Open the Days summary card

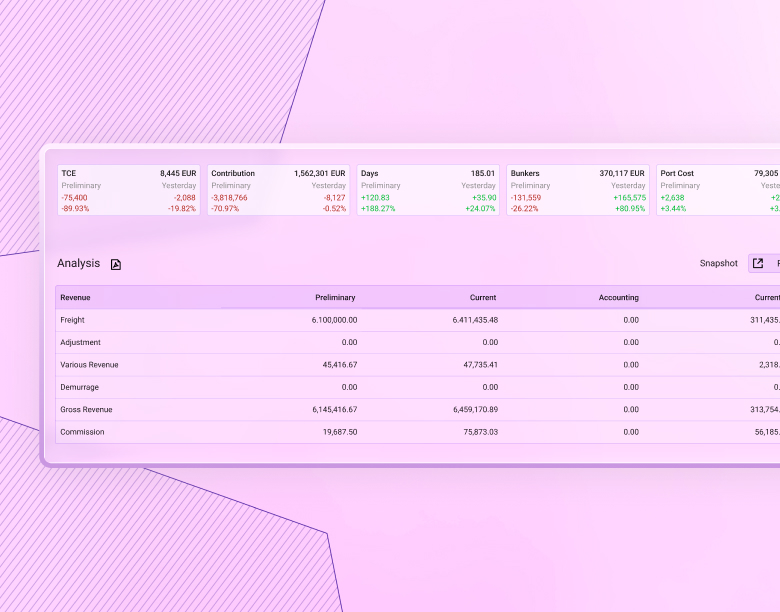tap(428, 190)
